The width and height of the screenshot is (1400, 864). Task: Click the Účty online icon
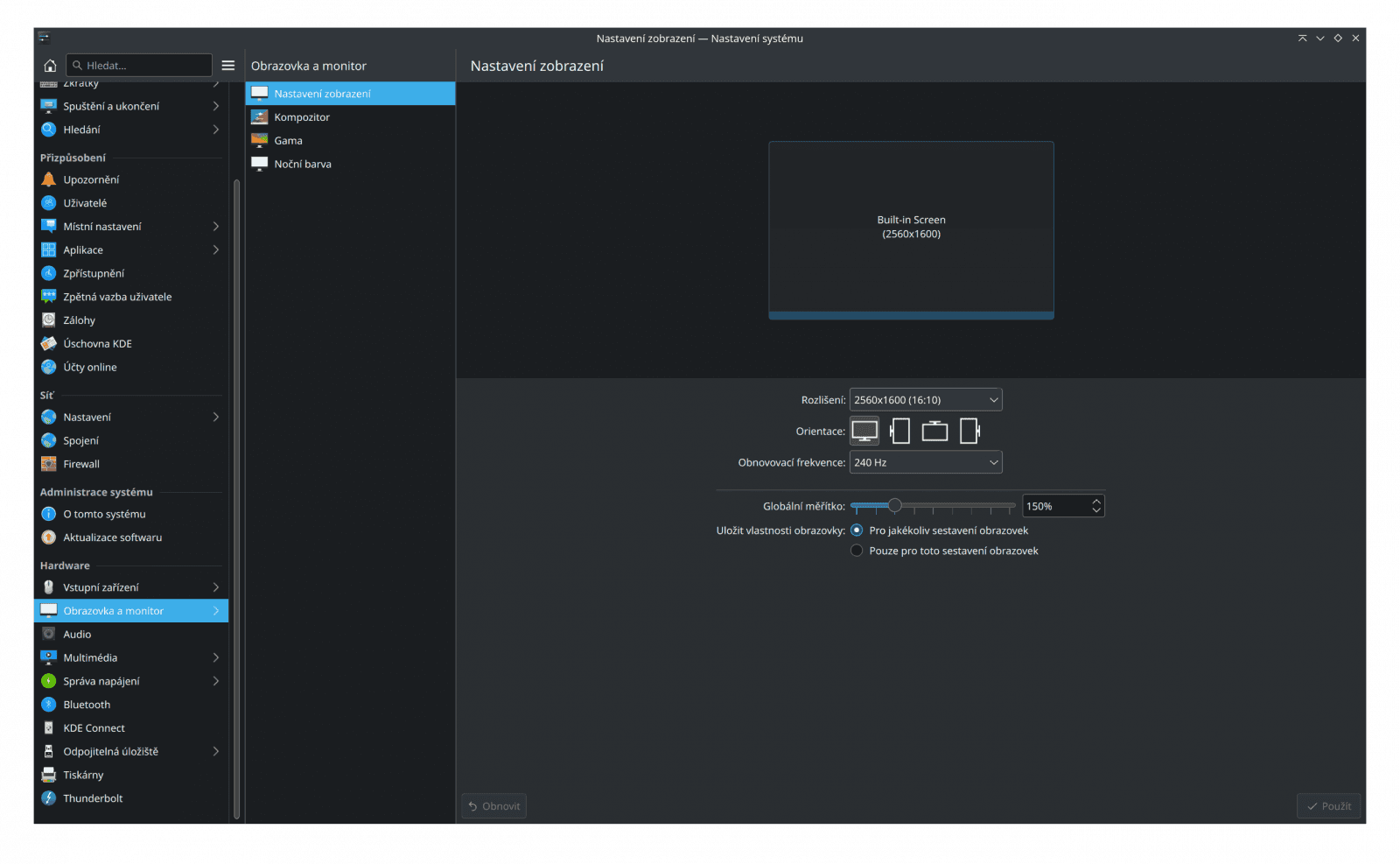(x=49, y=368)
